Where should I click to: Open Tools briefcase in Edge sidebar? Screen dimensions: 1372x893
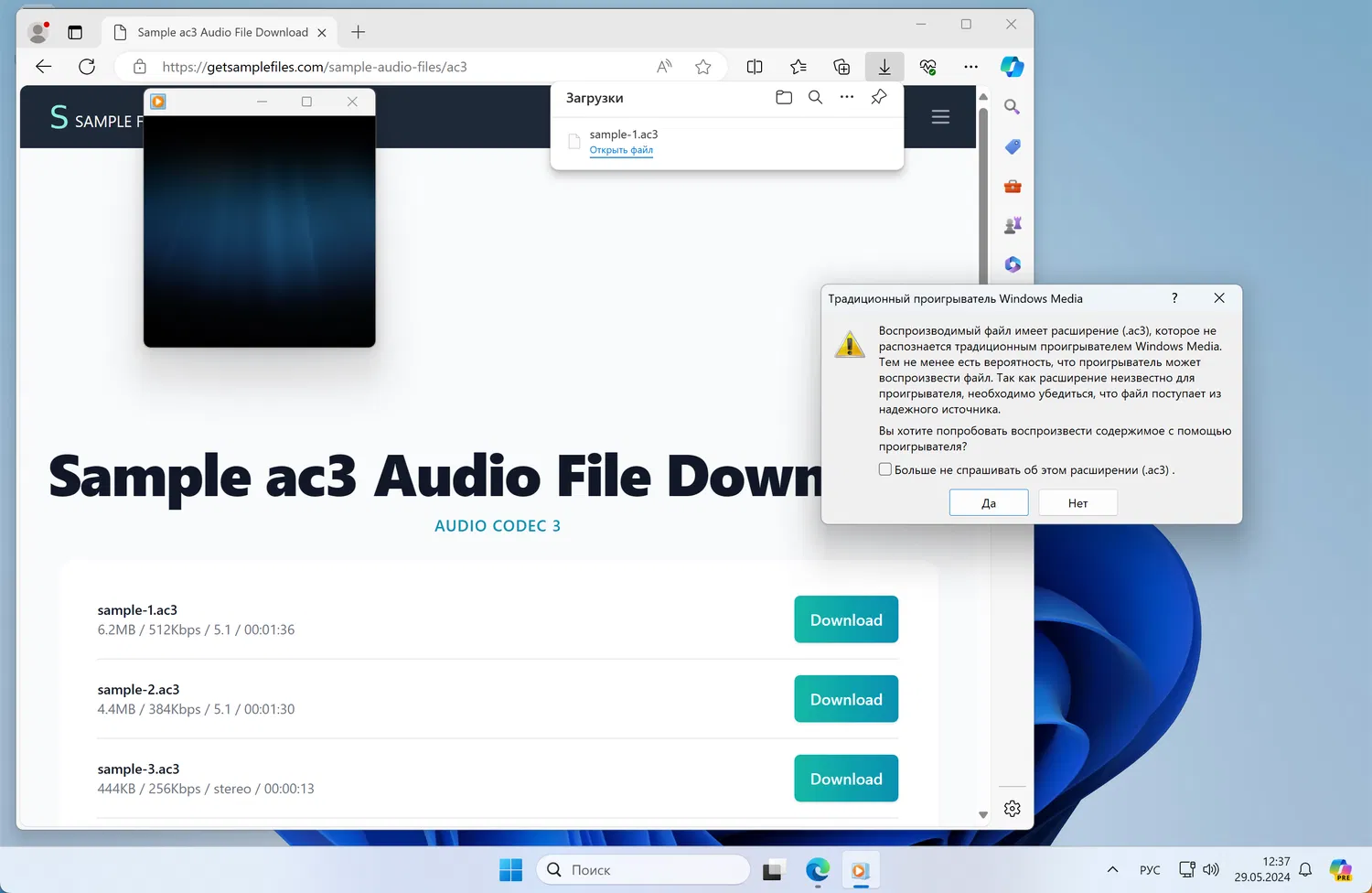click(x=1012, y=187)
